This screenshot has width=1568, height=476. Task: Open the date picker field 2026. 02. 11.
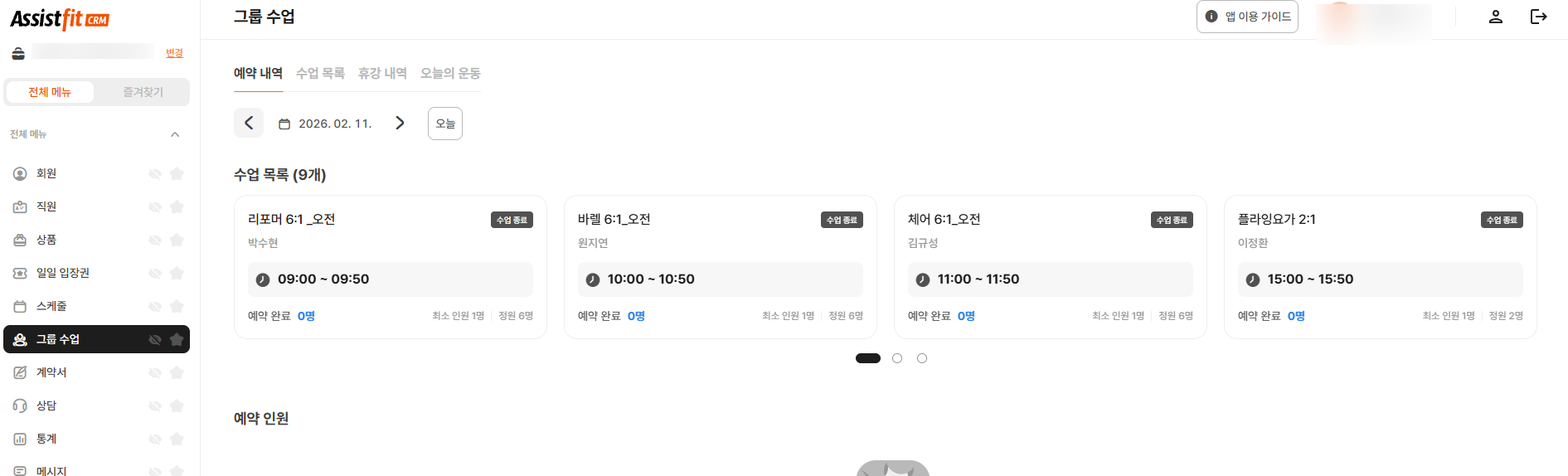coord(326,124)
